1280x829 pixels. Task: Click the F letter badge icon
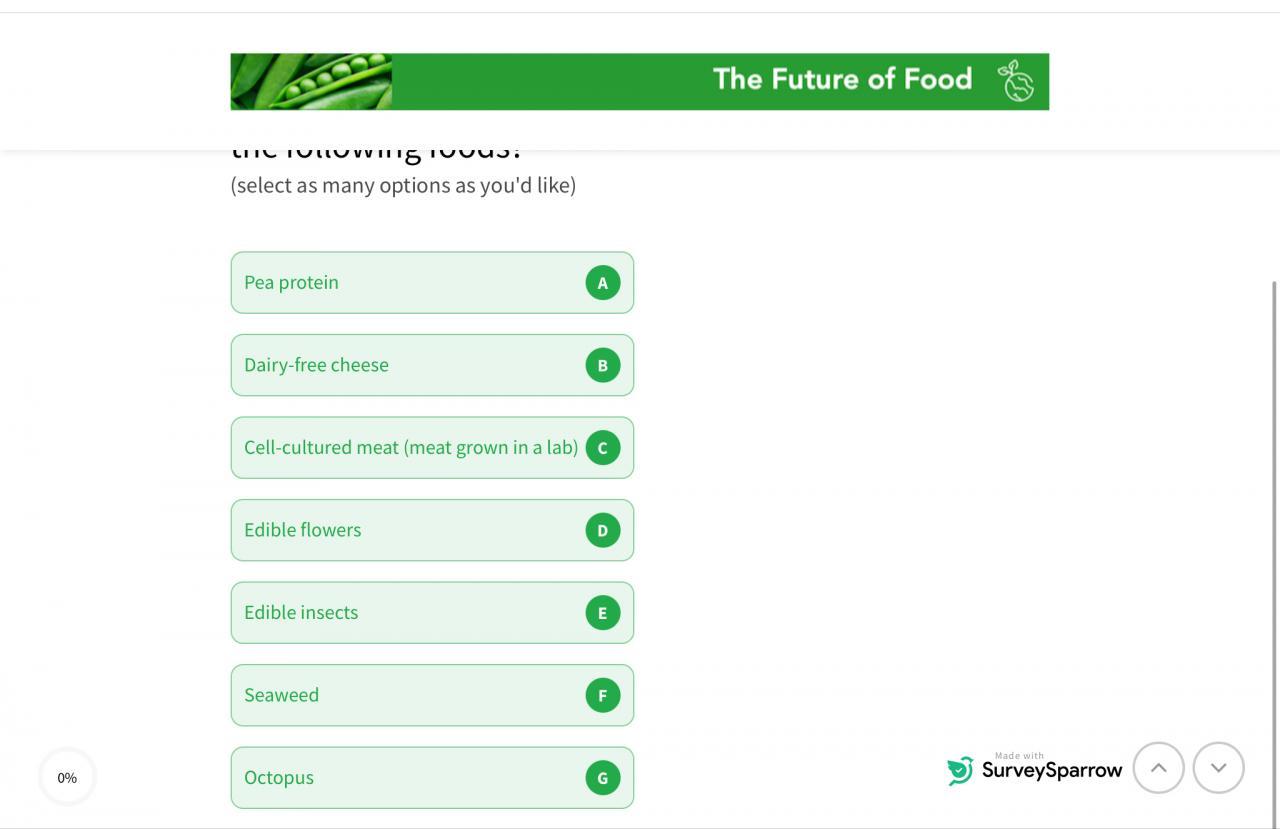click(x=603, y=695)
